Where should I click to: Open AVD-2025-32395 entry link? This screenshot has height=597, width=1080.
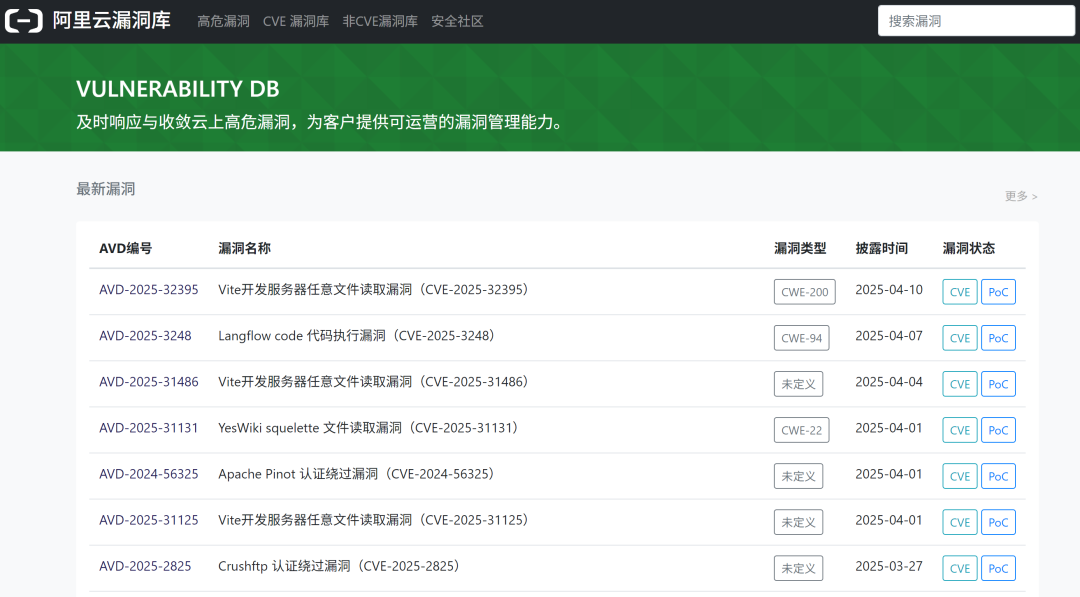tap(149, 290)
